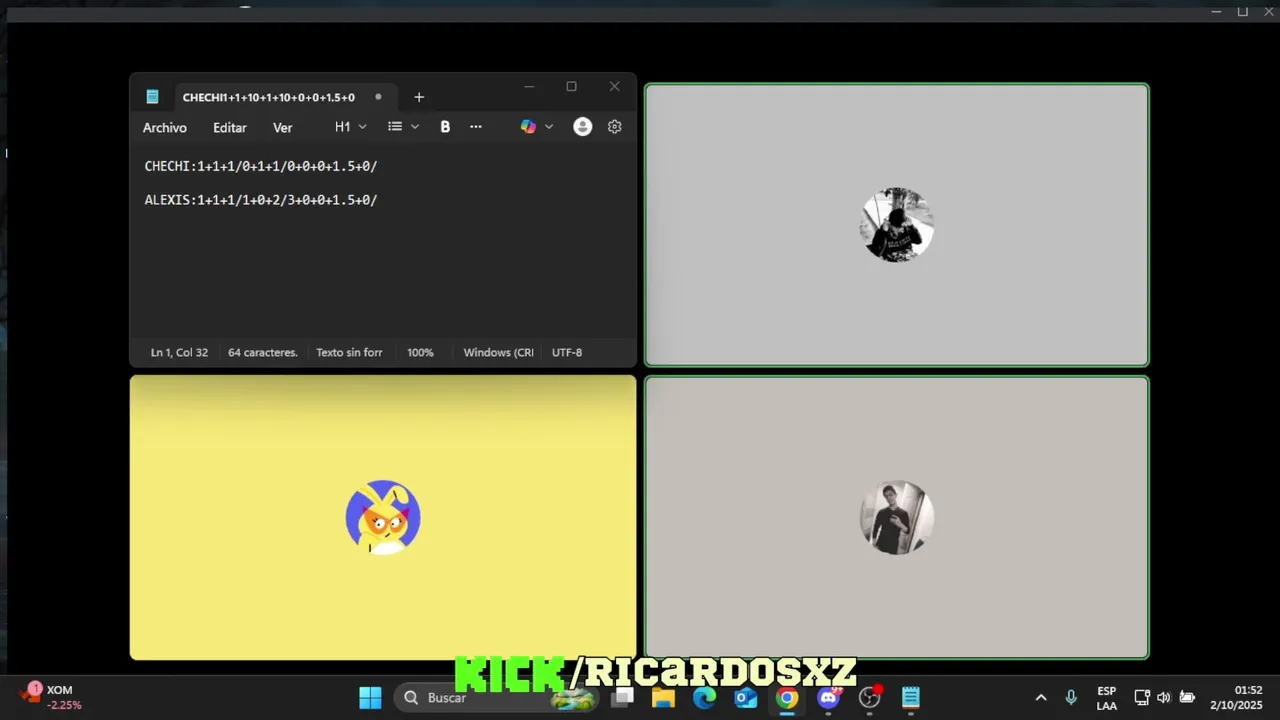Viewport: 1280px width, 720px height.
Task: Open the volume speaker tray icon
Action: (1164, 698)
